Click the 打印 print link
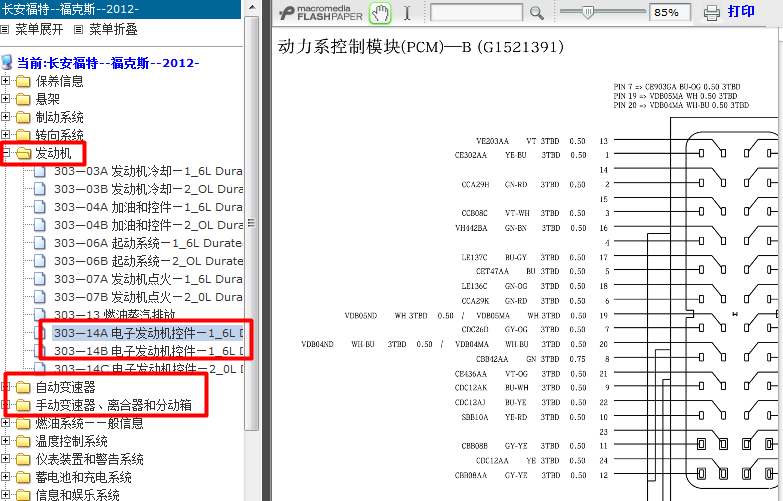The height and width of the screenshot is (501, 783). [741, 11]
